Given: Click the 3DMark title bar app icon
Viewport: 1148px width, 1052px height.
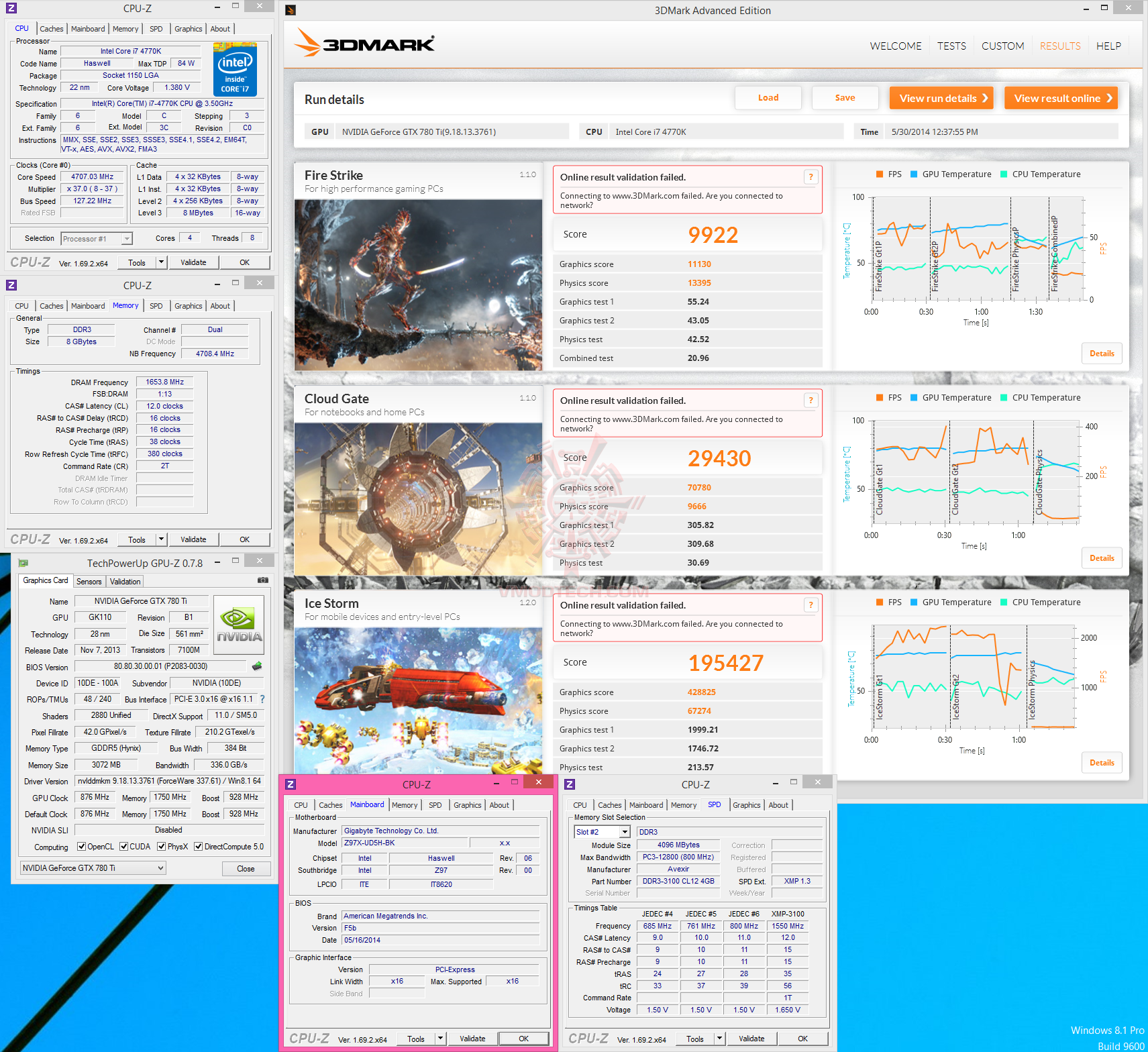Looking at the screenshot, I should (291, 10).
